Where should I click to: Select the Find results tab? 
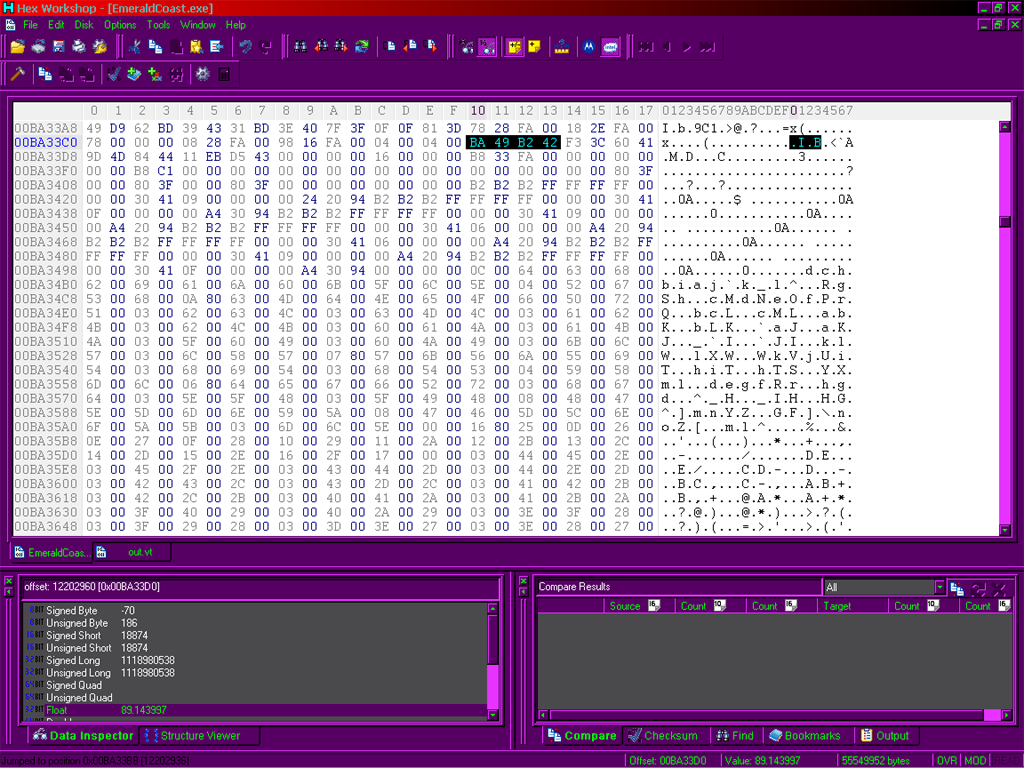coord(735,736)
